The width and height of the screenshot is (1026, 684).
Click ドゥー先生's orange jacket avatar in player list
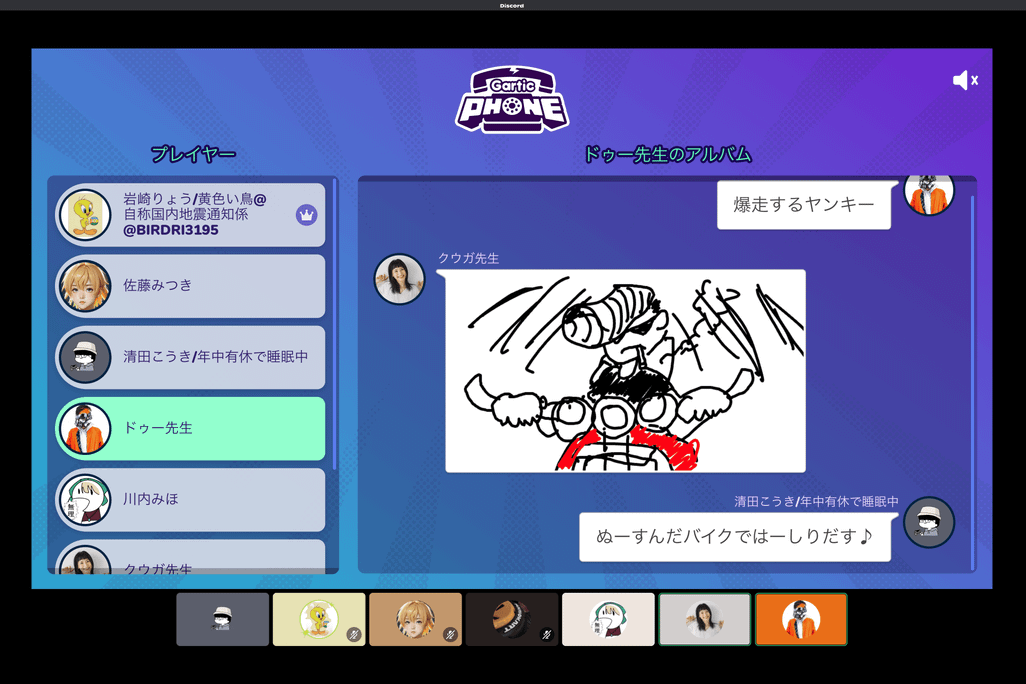coord(84,429)
